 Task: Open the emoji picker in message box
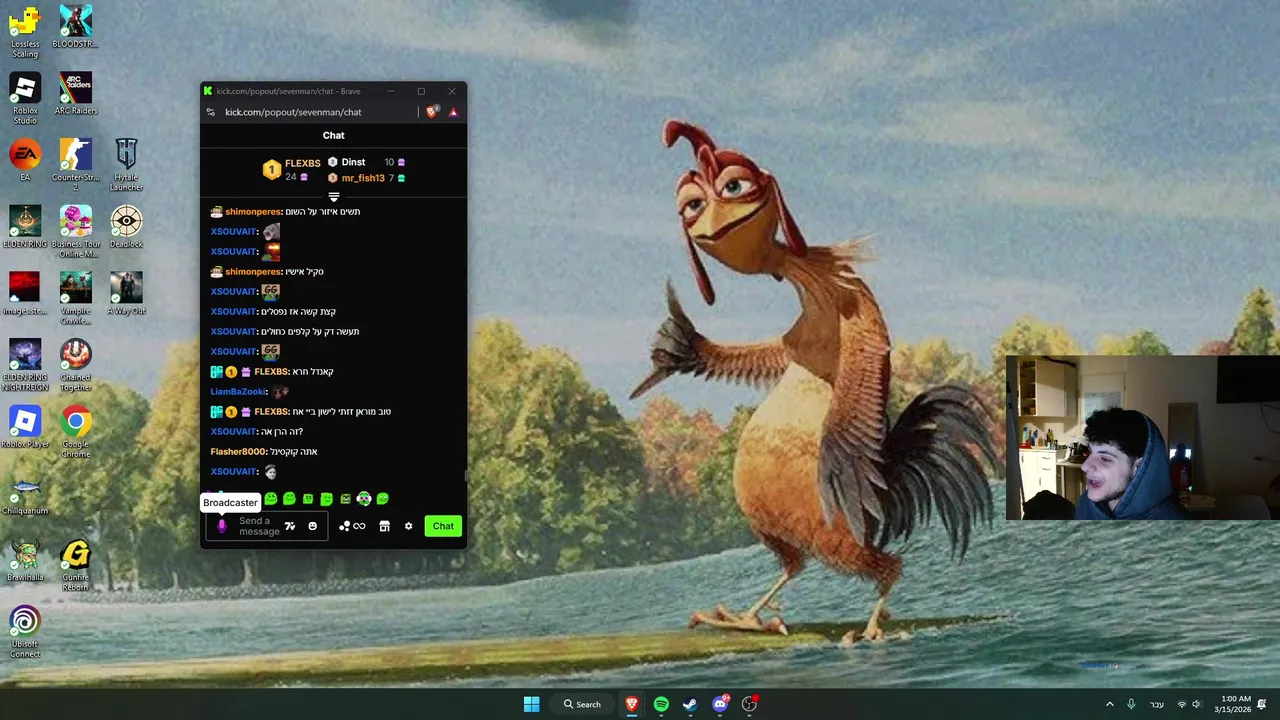point(312,526)
